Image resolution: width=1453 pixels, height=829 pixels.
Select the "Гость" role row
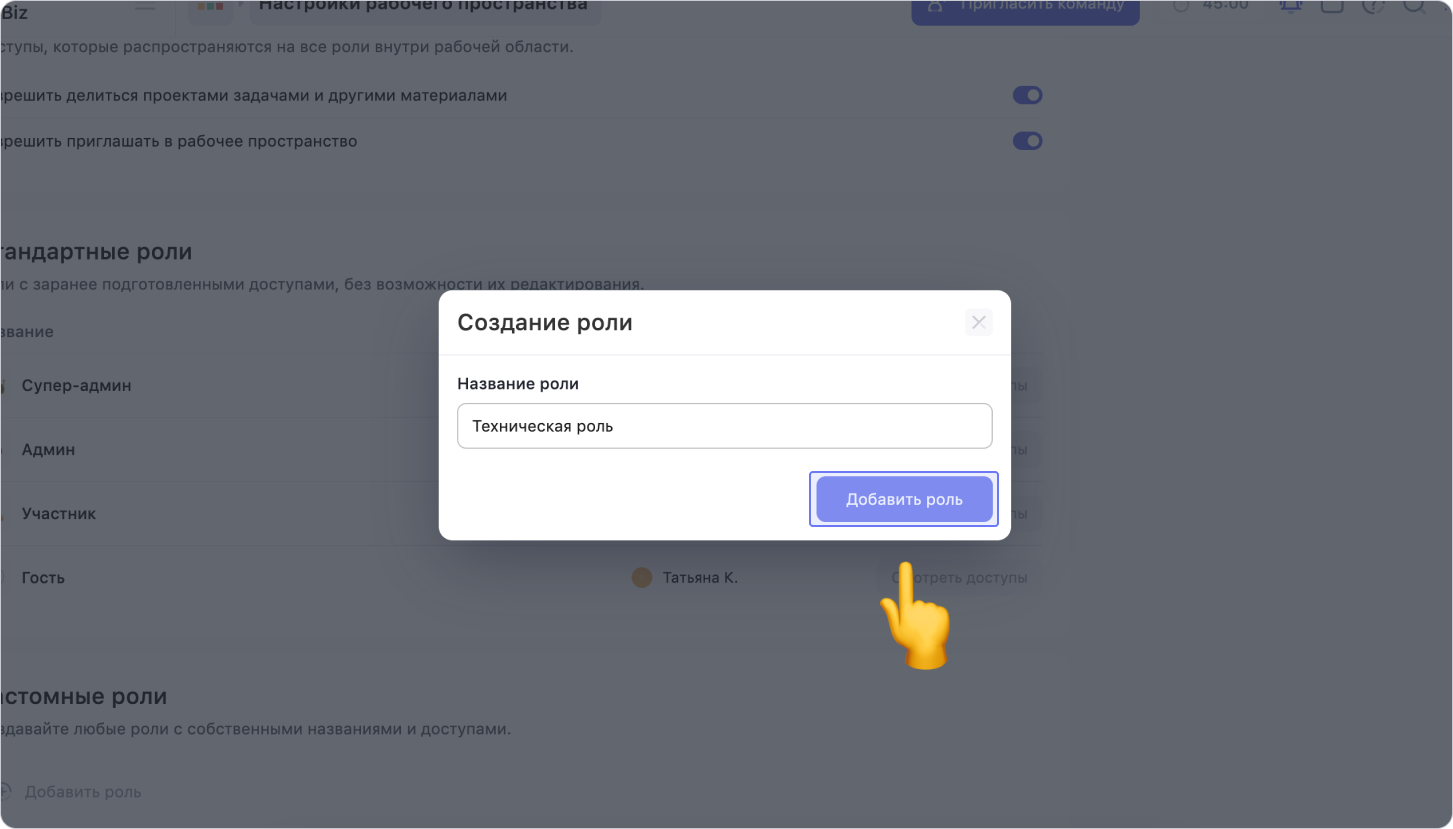[43, 578]
